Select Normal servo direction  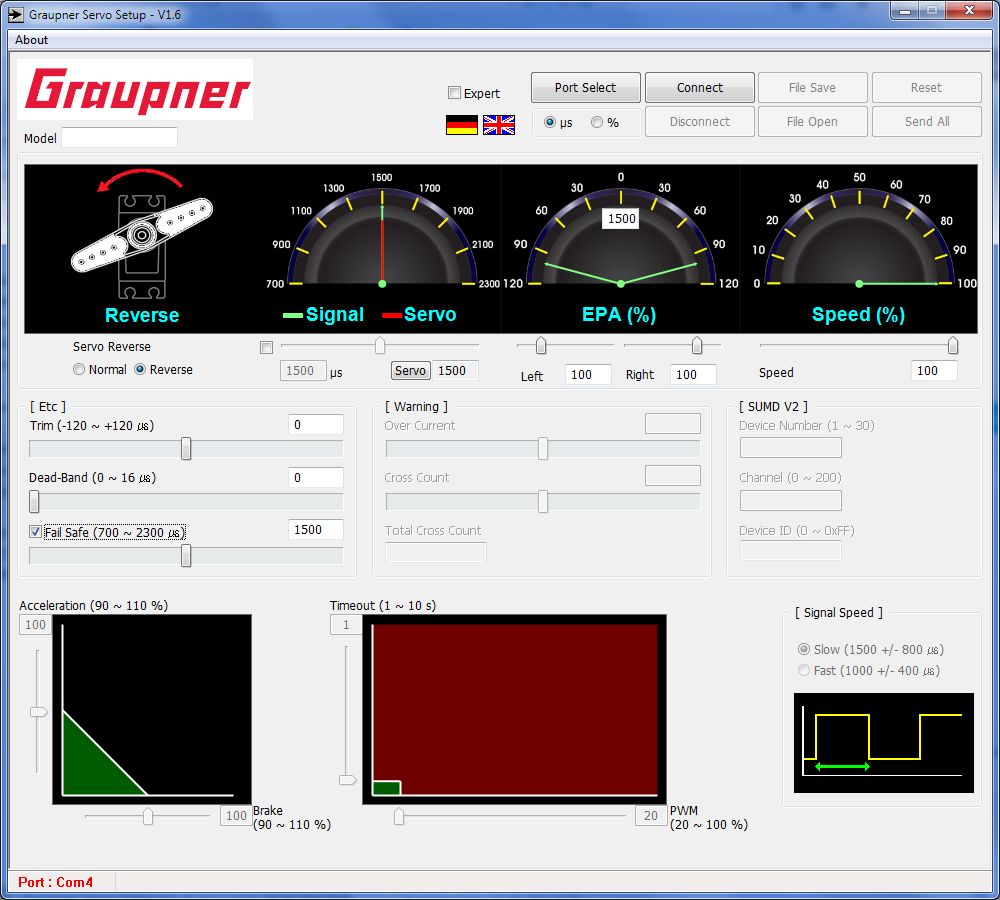[79, 369]
